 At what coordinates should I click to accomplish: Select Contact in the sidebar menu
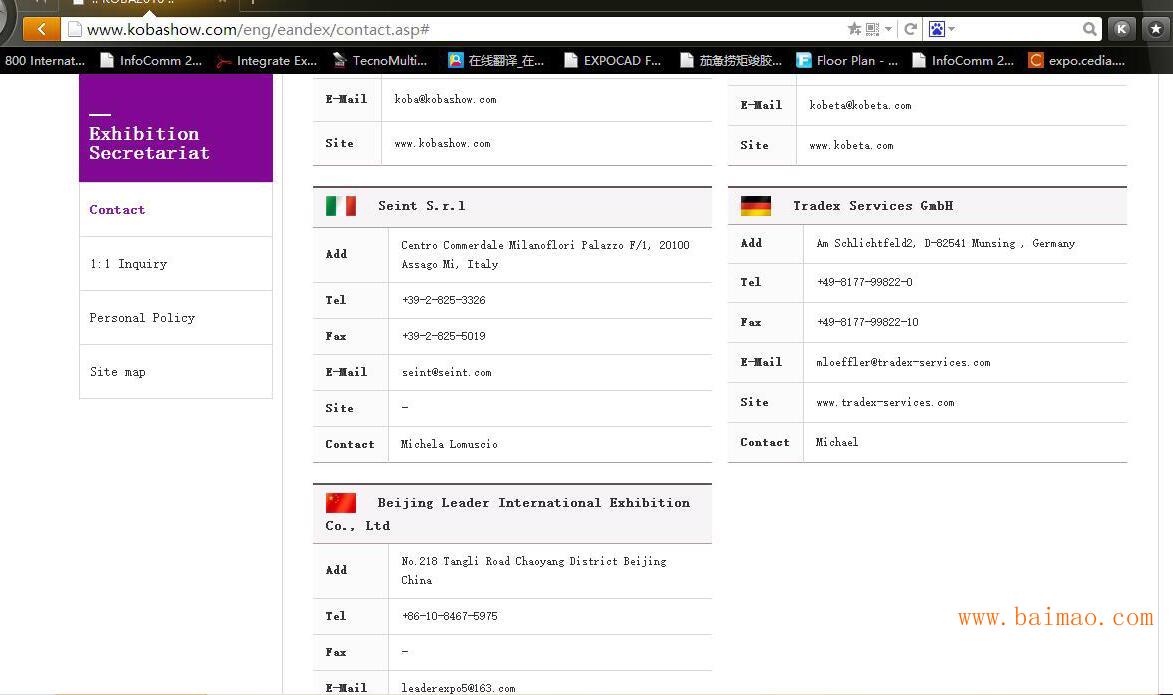[117, 210]
